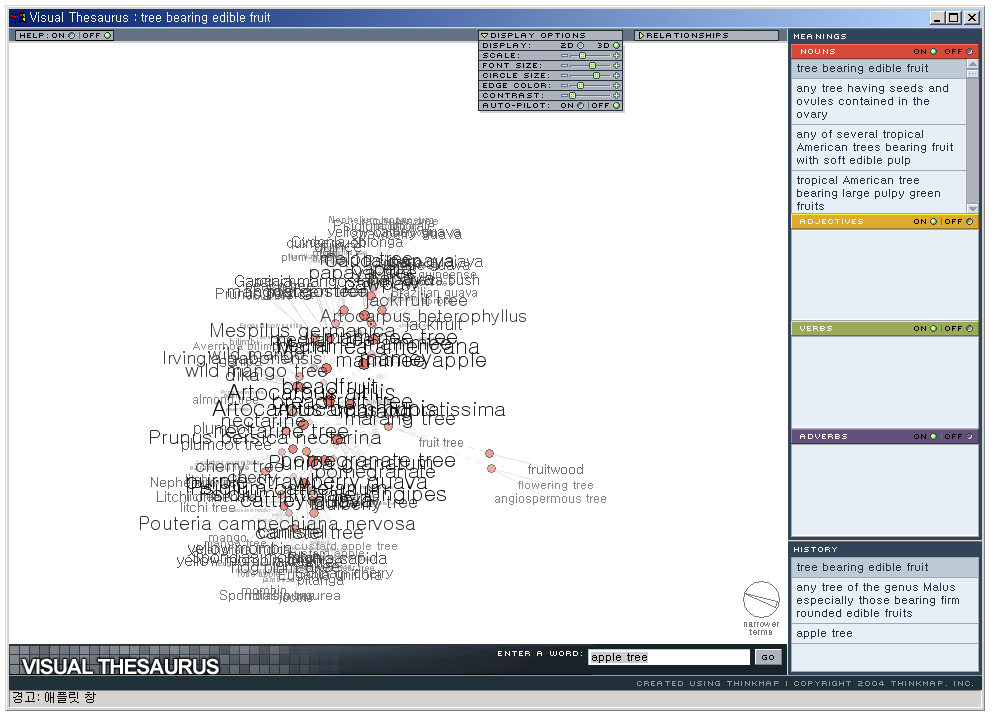Open history entry 'tree bearing edible fruit'
This screenshot has width=994, height=722.
[x=884, y=567]
